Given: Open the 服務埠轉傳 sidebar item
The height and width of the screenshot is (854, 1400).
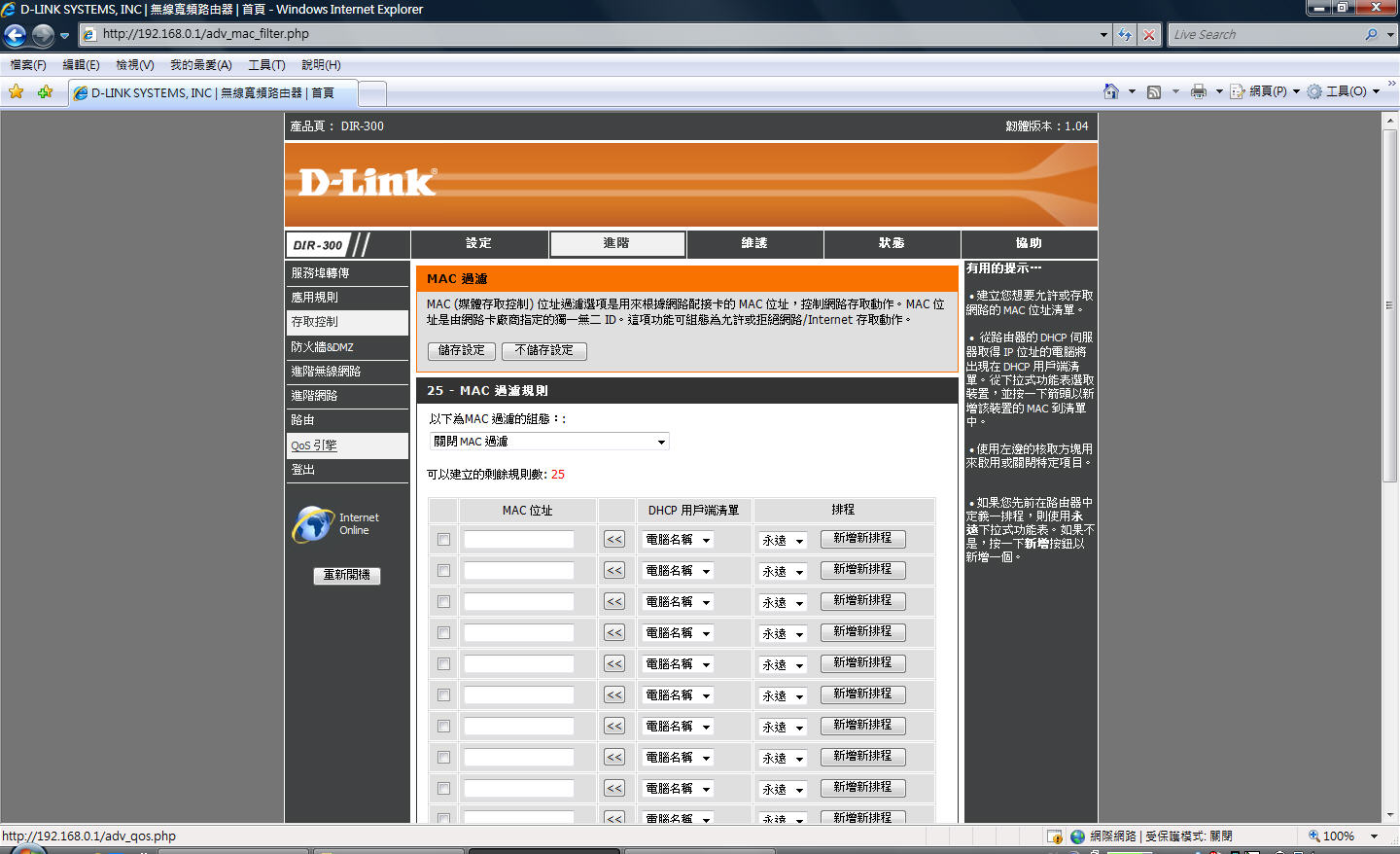Looking at the screenshot, I should [x=347, y=273].
